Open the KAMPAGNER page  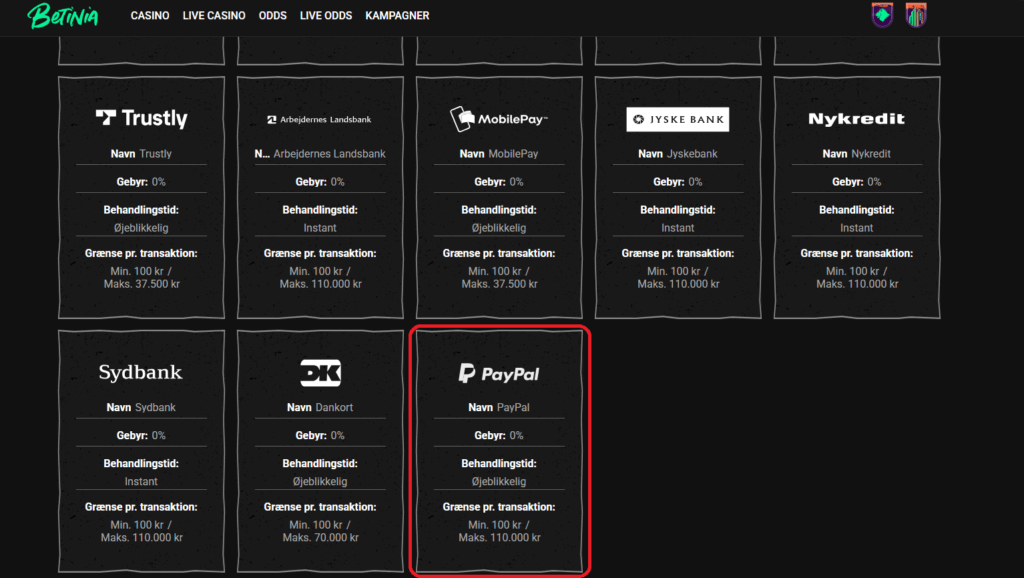coord(397,16)
